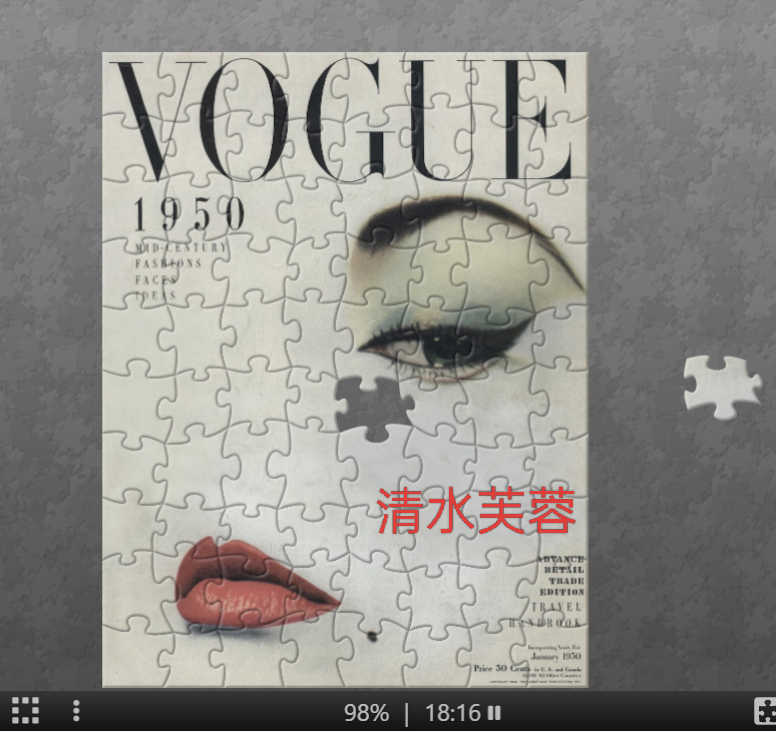776x732 pixels.
Task: Click the assembled Vogue puzzle image
Action: 345,369
